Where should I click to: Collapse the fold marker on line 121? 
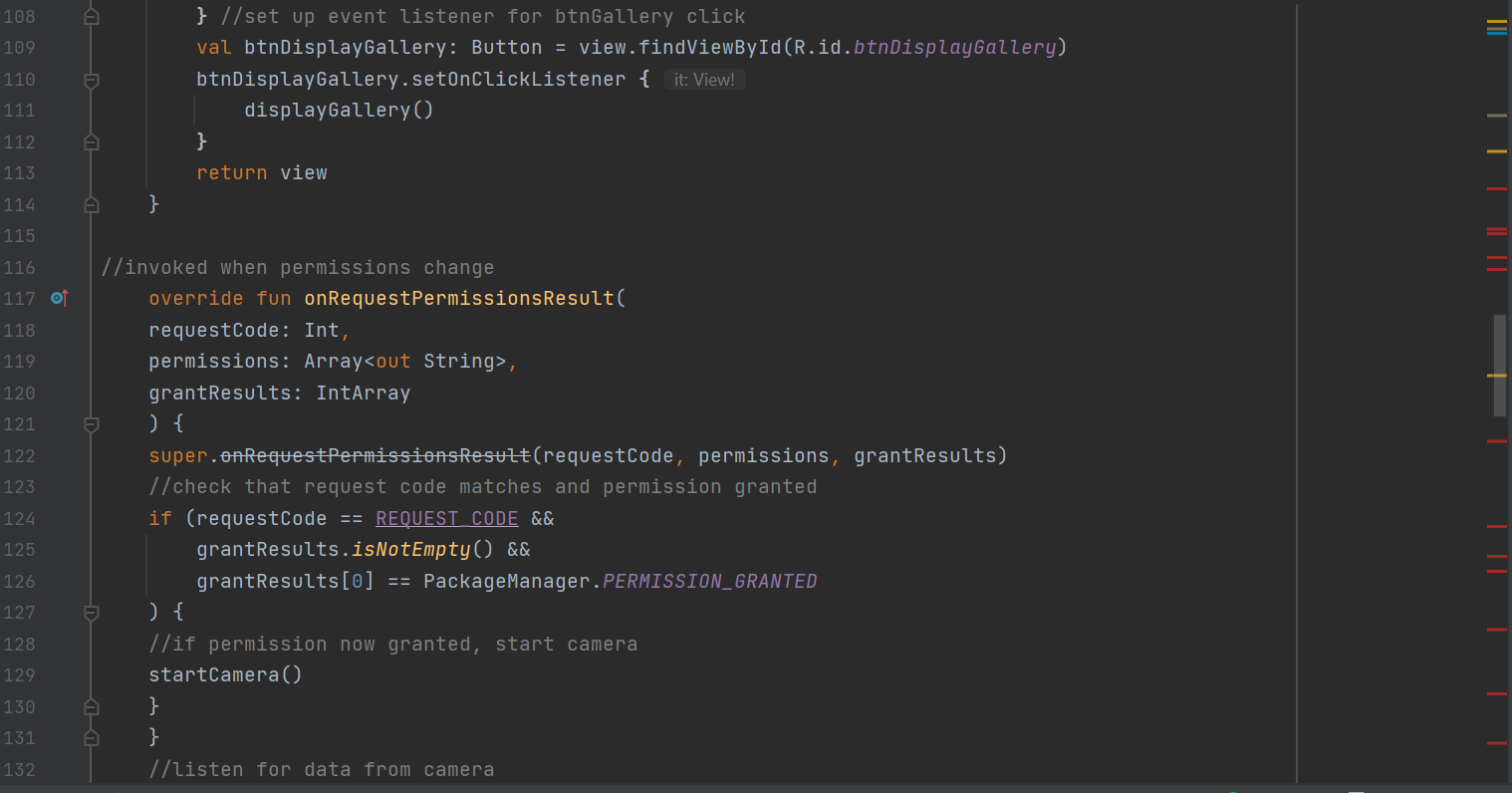click(91, 424)
